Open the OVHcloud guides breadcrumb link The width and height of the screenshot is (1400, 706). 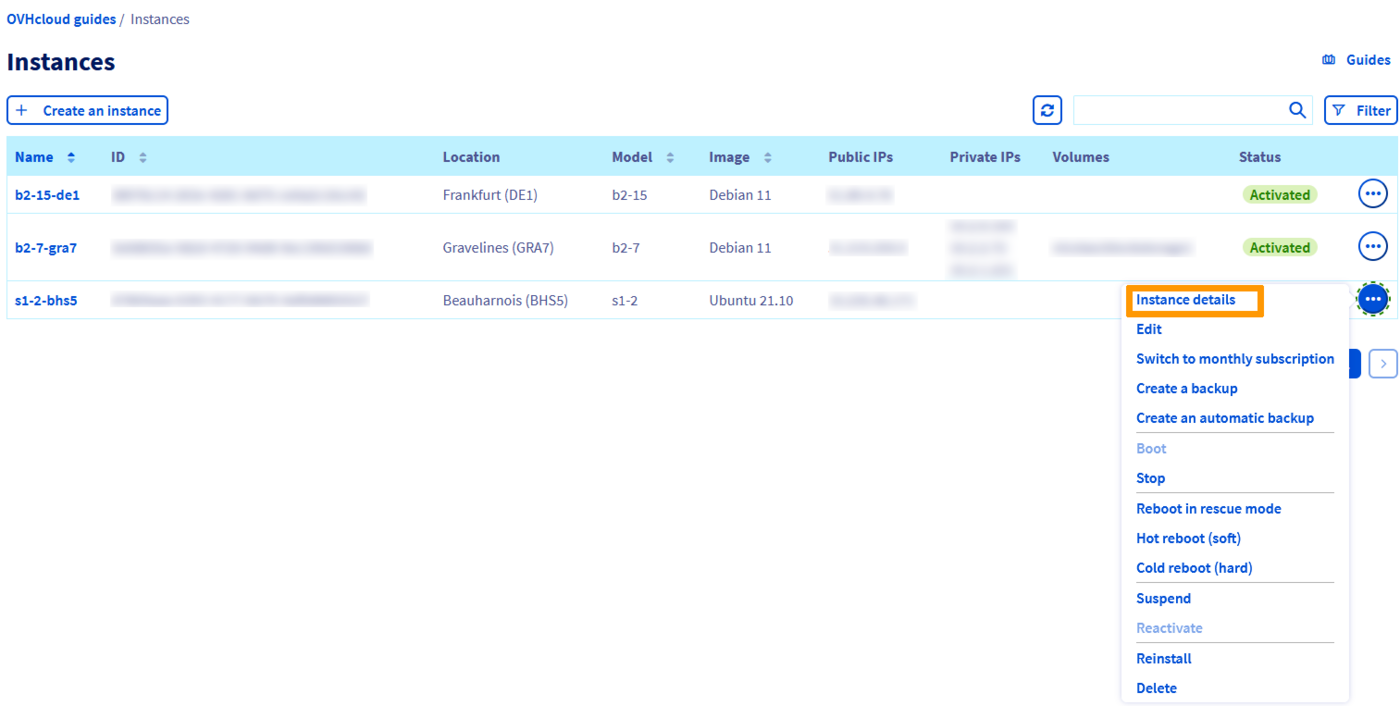[x=61, y=18]
